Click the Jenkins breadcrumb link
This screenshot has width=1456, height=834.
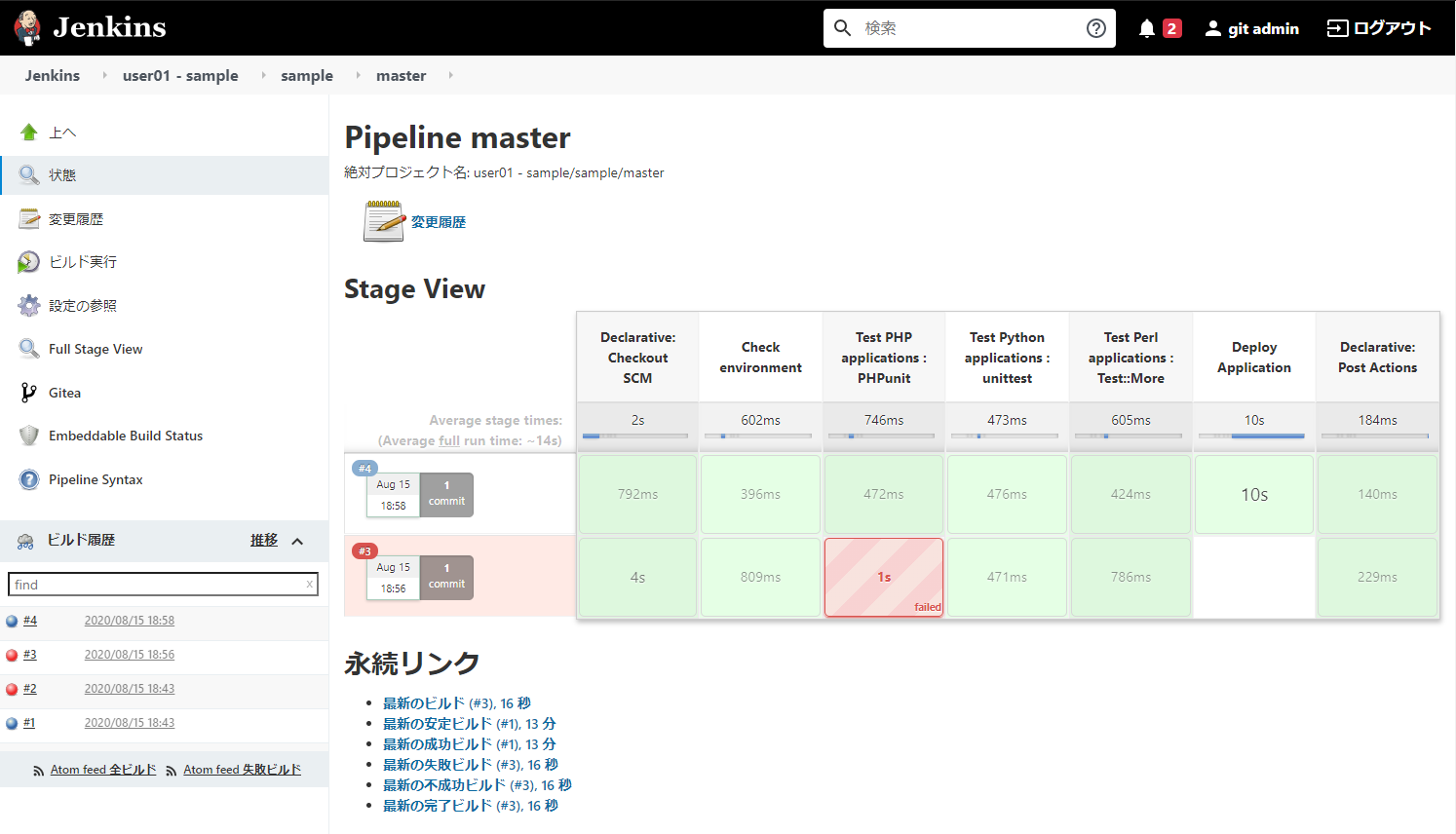[53, 75]
